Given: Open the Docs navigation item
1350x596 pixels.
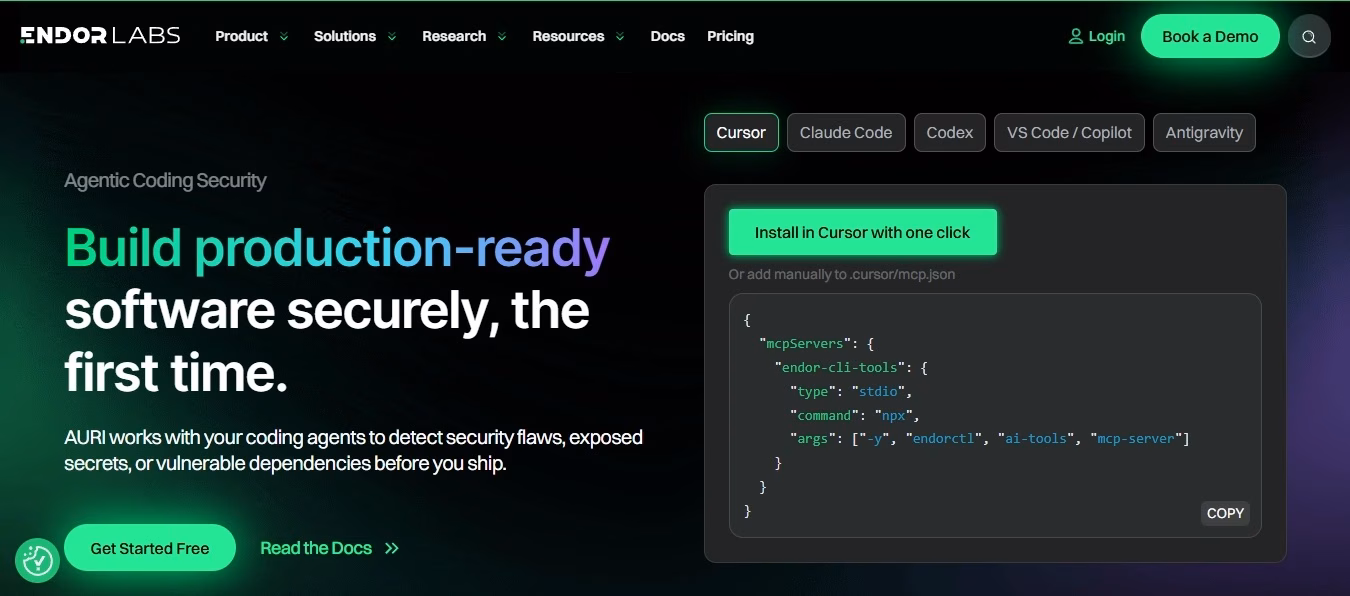Looking at the screenshot, I should [x=668, y=36].
